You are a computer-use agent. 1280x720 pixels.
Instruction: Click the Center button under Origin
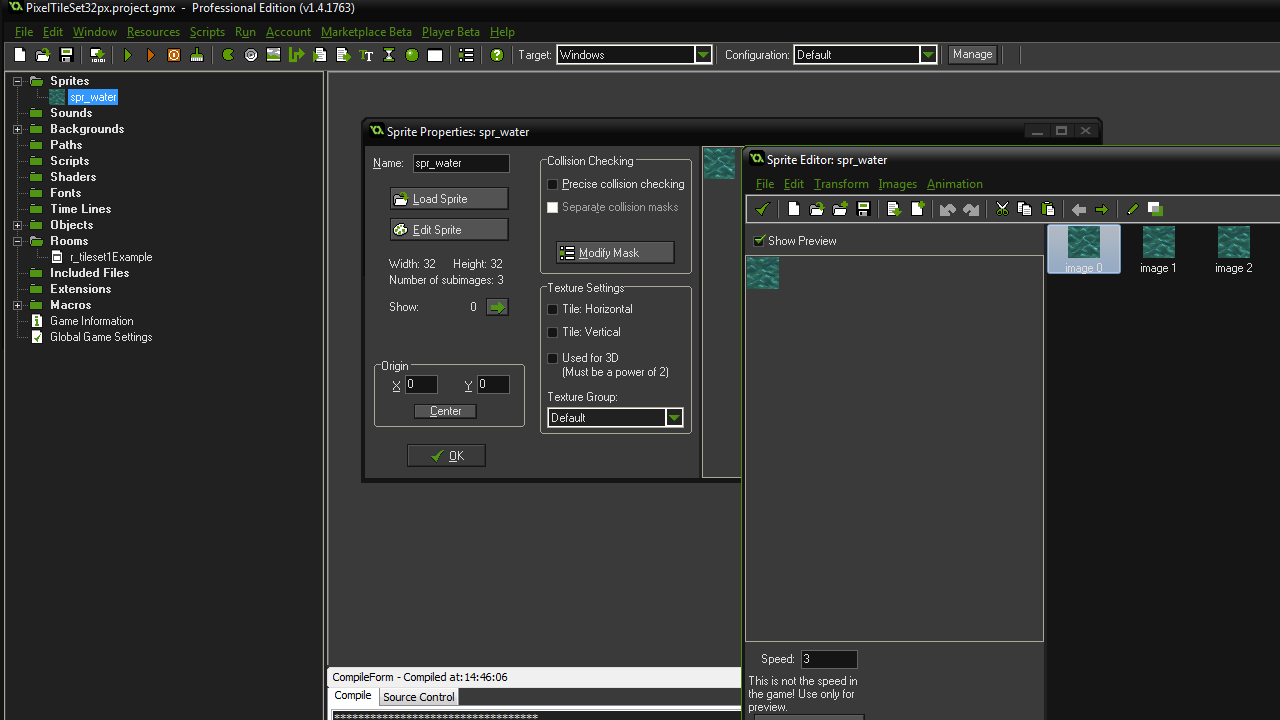(445, 410)
